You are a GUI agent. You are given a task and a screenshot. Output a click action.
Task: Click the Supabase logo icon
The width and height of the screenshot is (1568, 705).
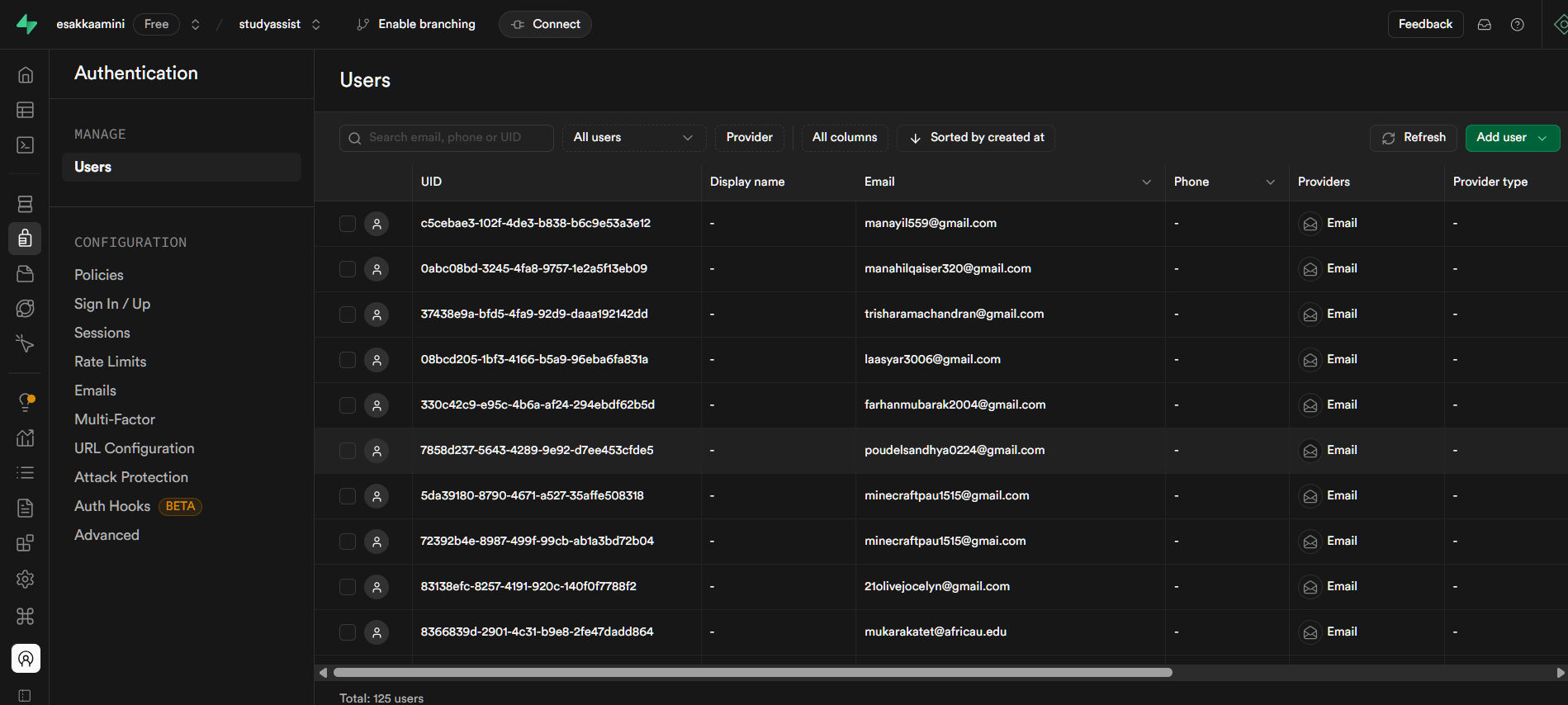click(x=26, y=24)
